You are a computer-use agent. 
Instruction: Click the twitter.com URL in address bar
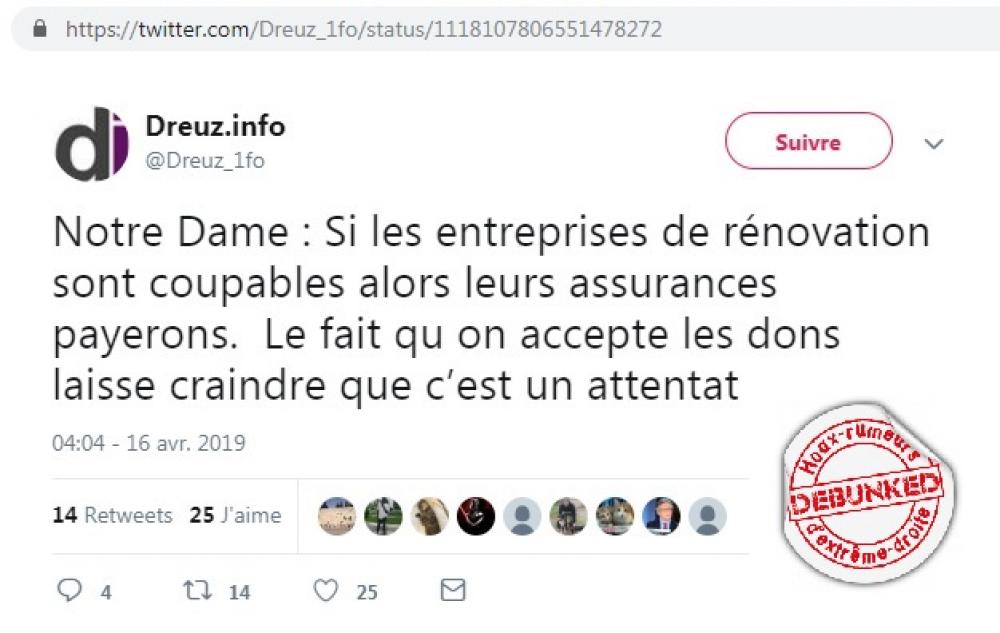click(x=364, y=29)
